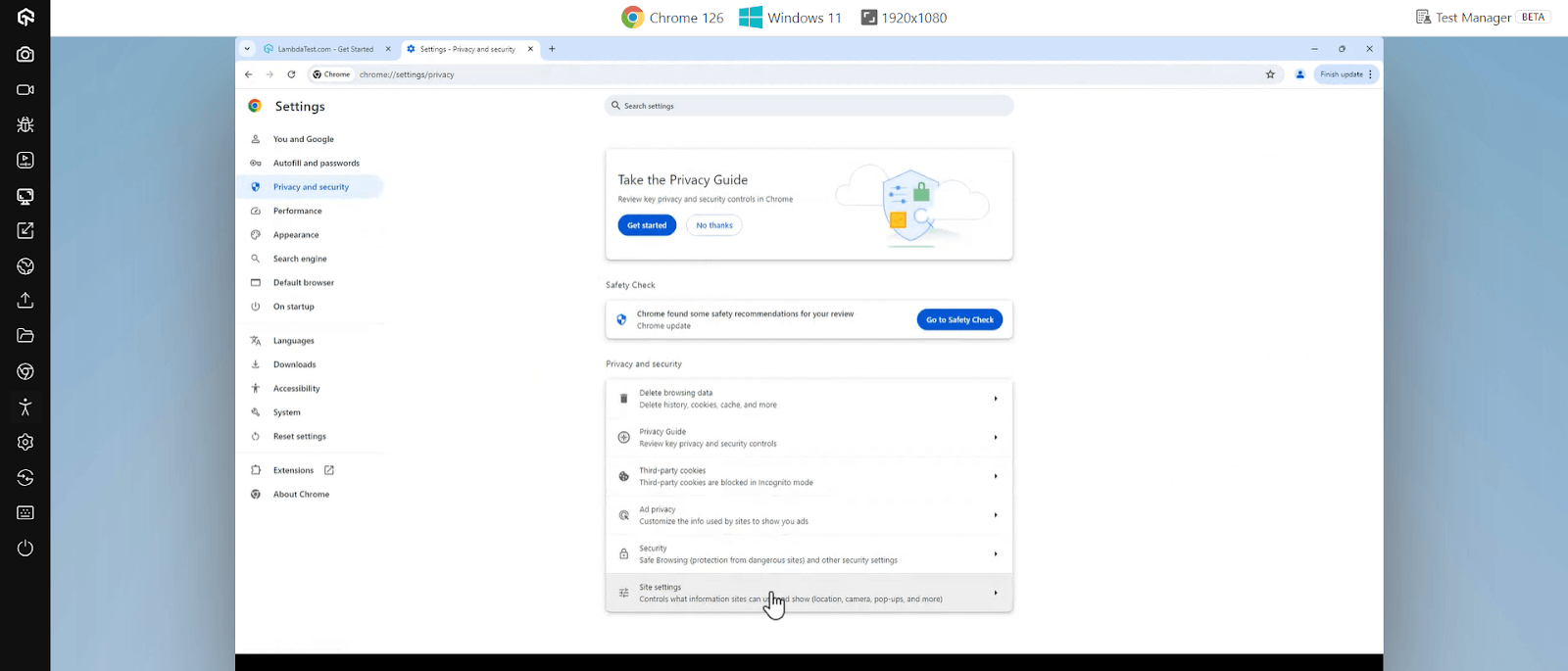Open System settings
Image resolution: width=1568 pixels, height=671 pixels.
[x=287, y=412]
